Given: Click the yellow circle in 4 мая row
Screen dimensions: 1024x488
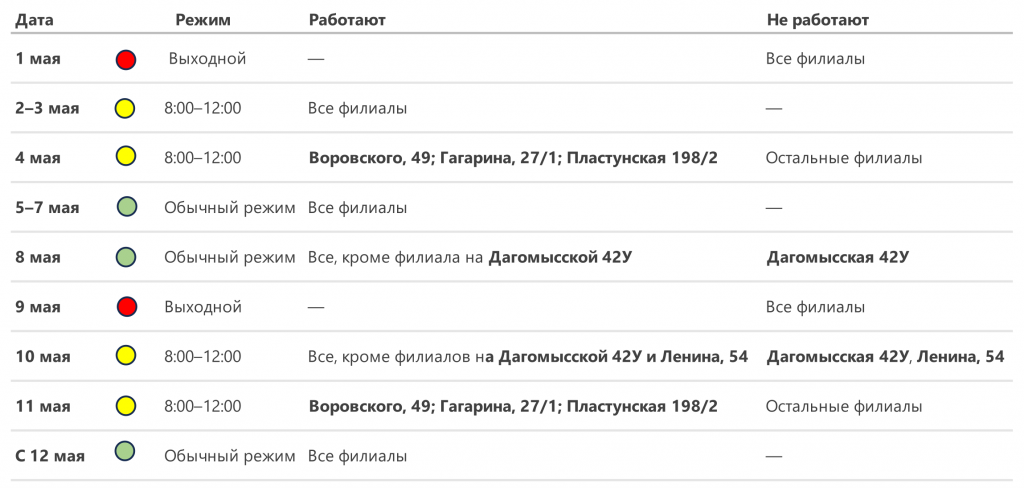Looking at the screenshot, I should (x=126, y=157).
